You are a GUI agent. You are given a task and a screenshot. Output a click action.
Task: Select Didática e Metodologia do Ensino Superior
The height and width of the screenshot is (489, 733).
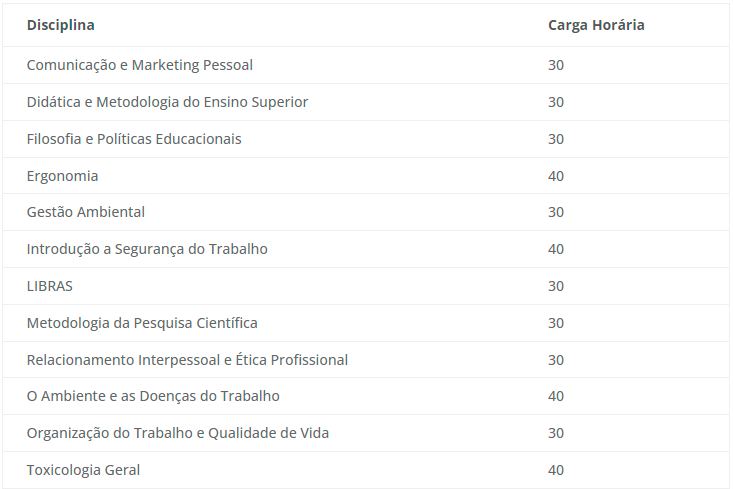point(167,102)
